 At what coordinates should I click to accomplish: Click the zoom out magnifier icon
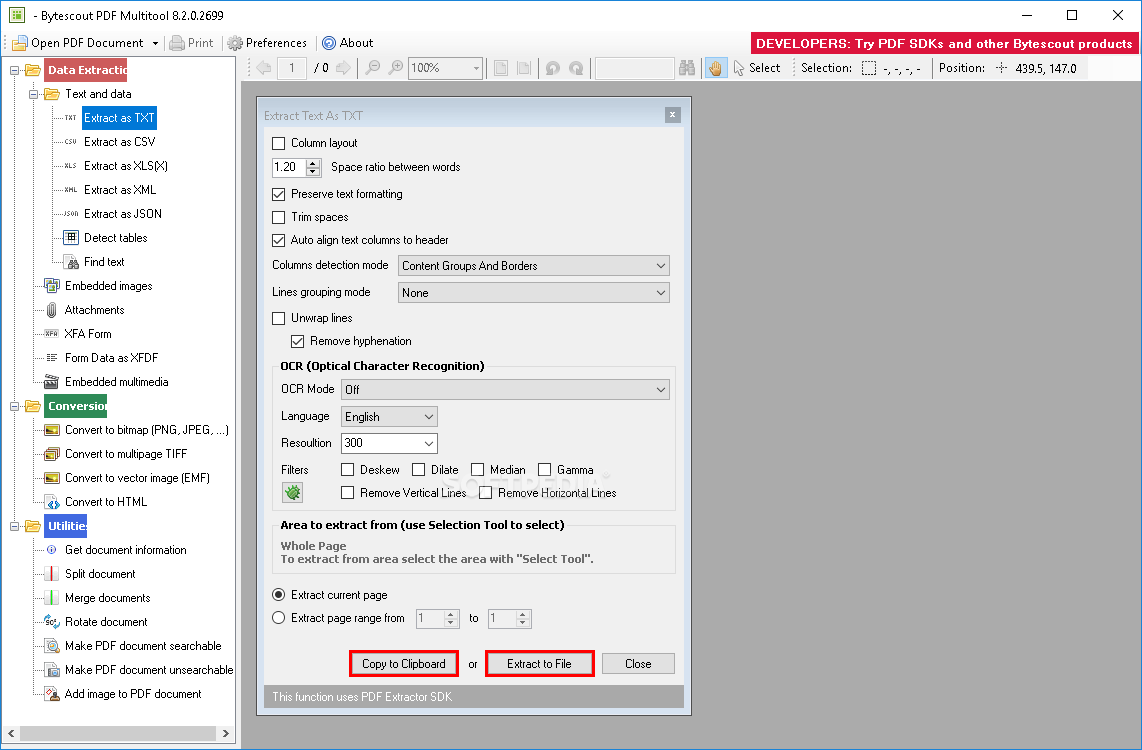click(373, 68)
